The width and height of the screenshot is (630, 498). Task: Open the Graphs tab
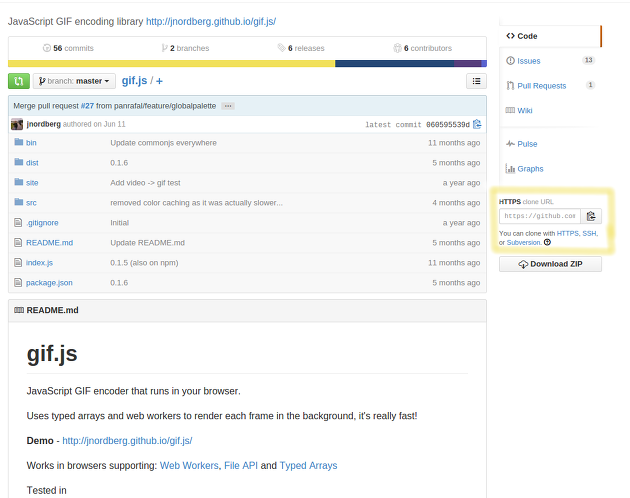point(530,169)
